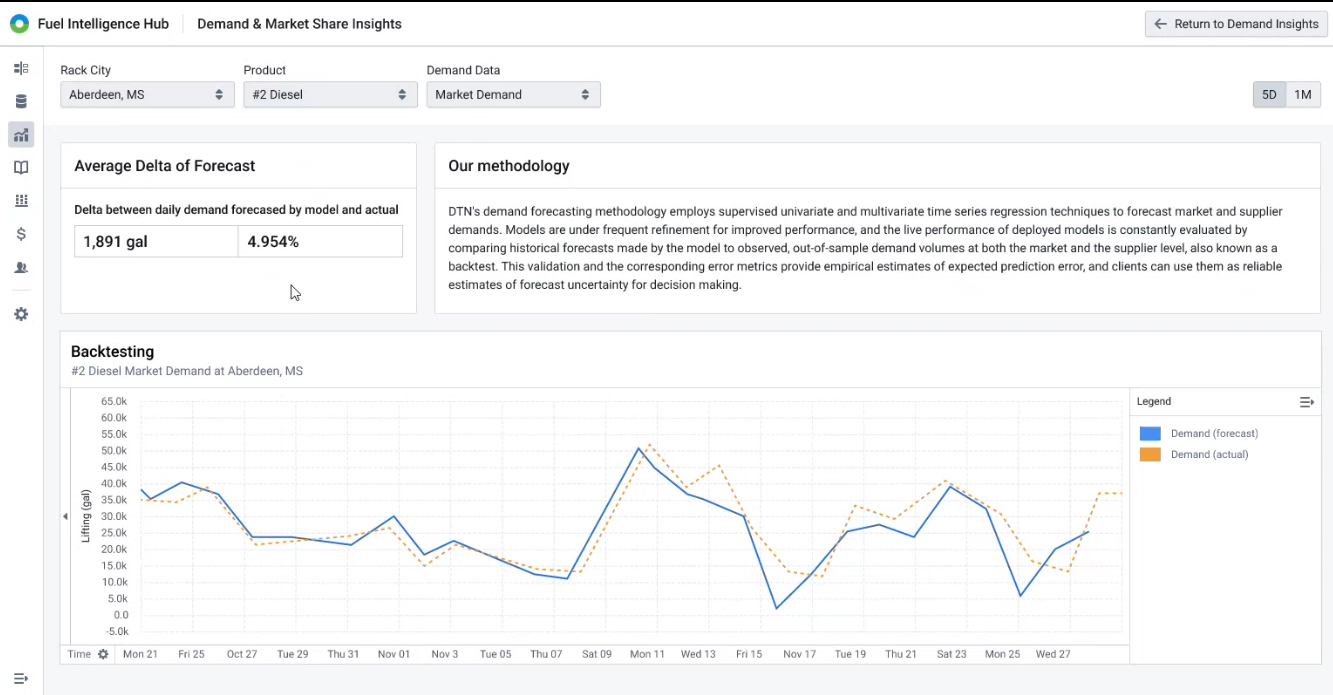Open the users icon in the sidebar

[x=21, y=268]
